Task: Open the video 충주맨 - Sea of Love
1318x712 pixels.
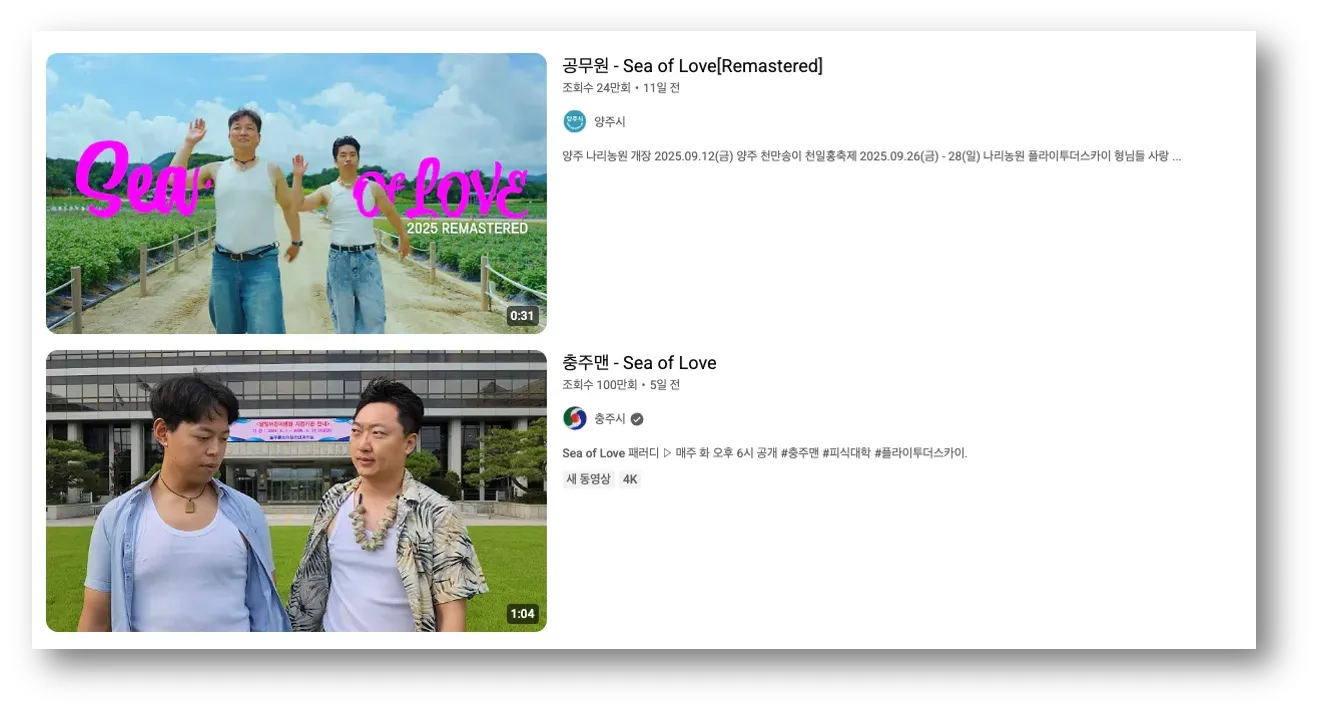Action: tap(640, 363)
